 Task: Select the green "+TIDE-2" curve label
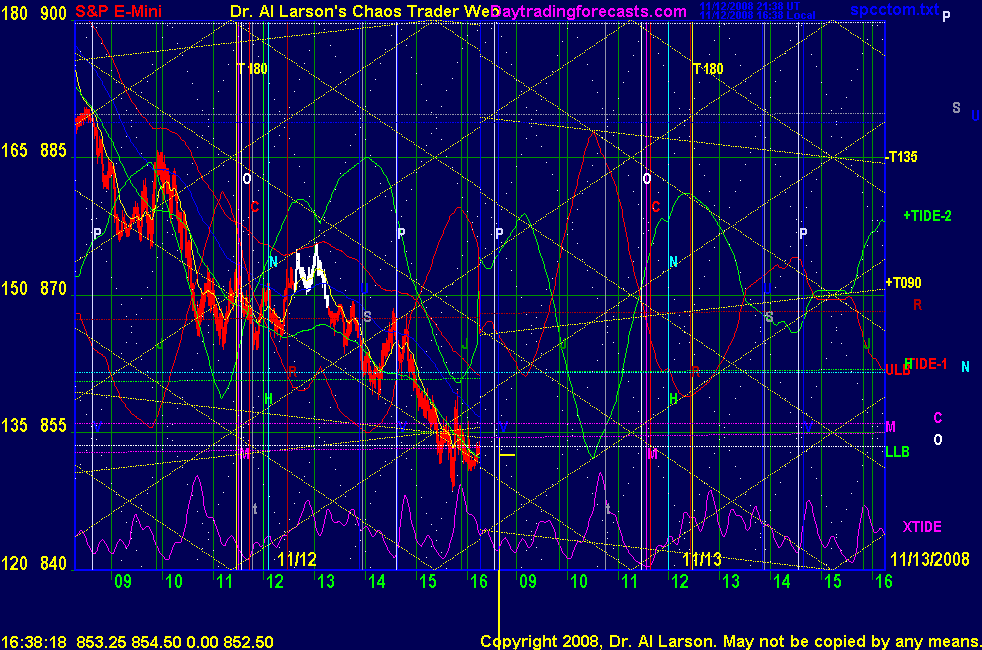click(x=927, y=216)
